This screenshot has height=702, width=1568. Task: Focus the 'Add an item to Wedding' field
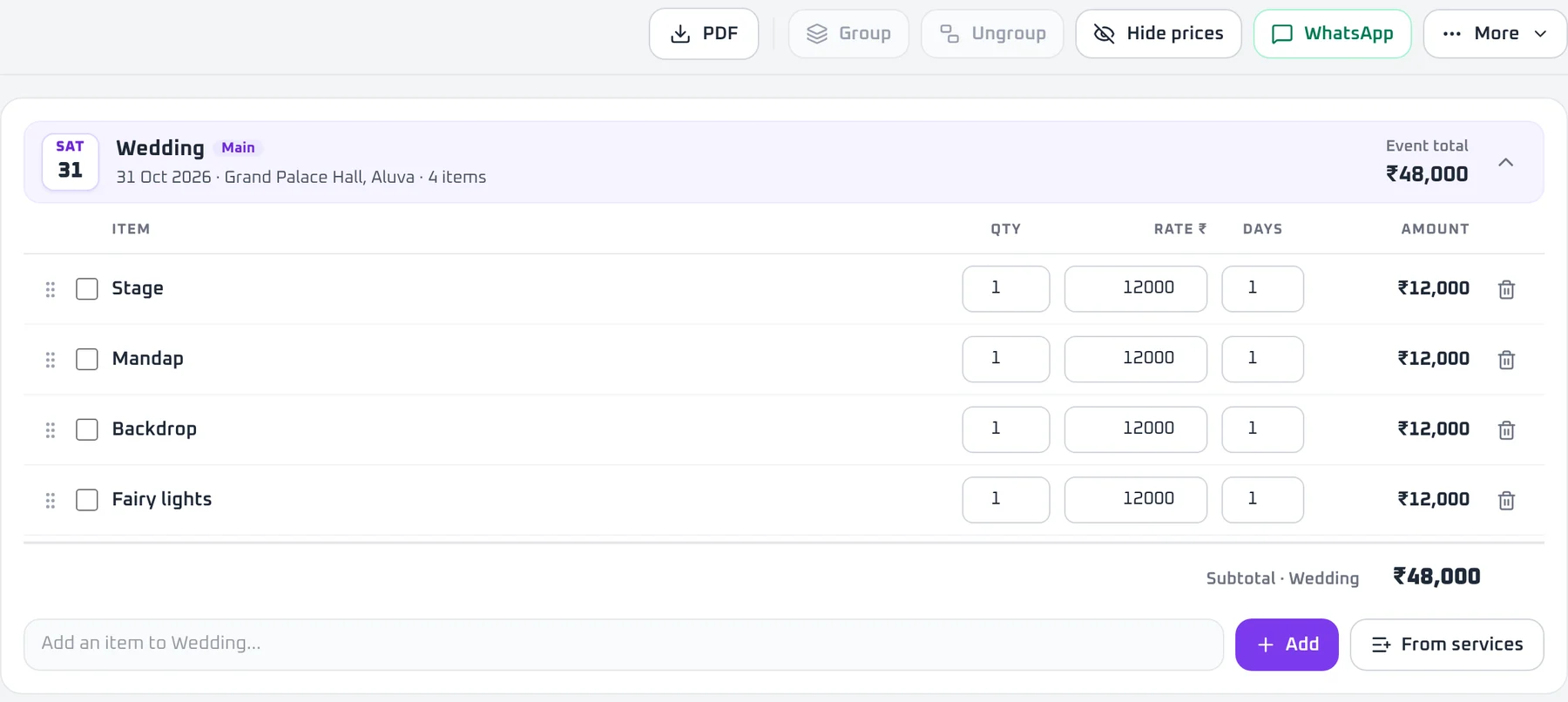(624, 645)
